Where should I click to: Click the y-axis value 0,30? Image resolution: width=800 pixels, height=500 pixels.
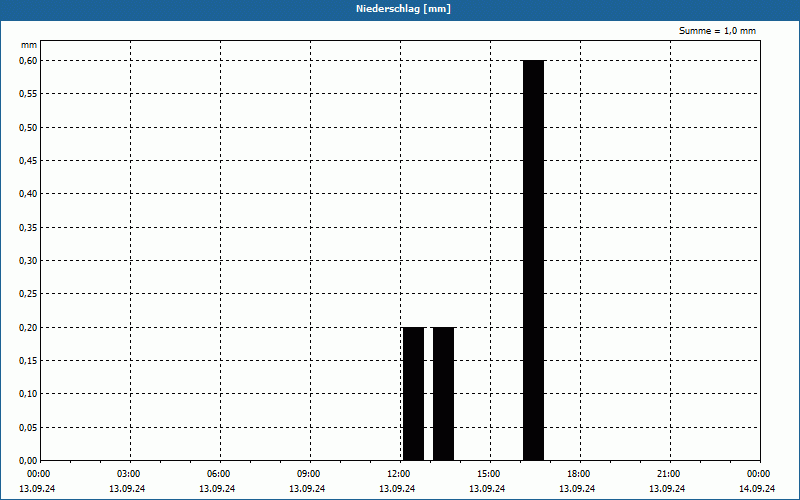click(x=28, y=261)
